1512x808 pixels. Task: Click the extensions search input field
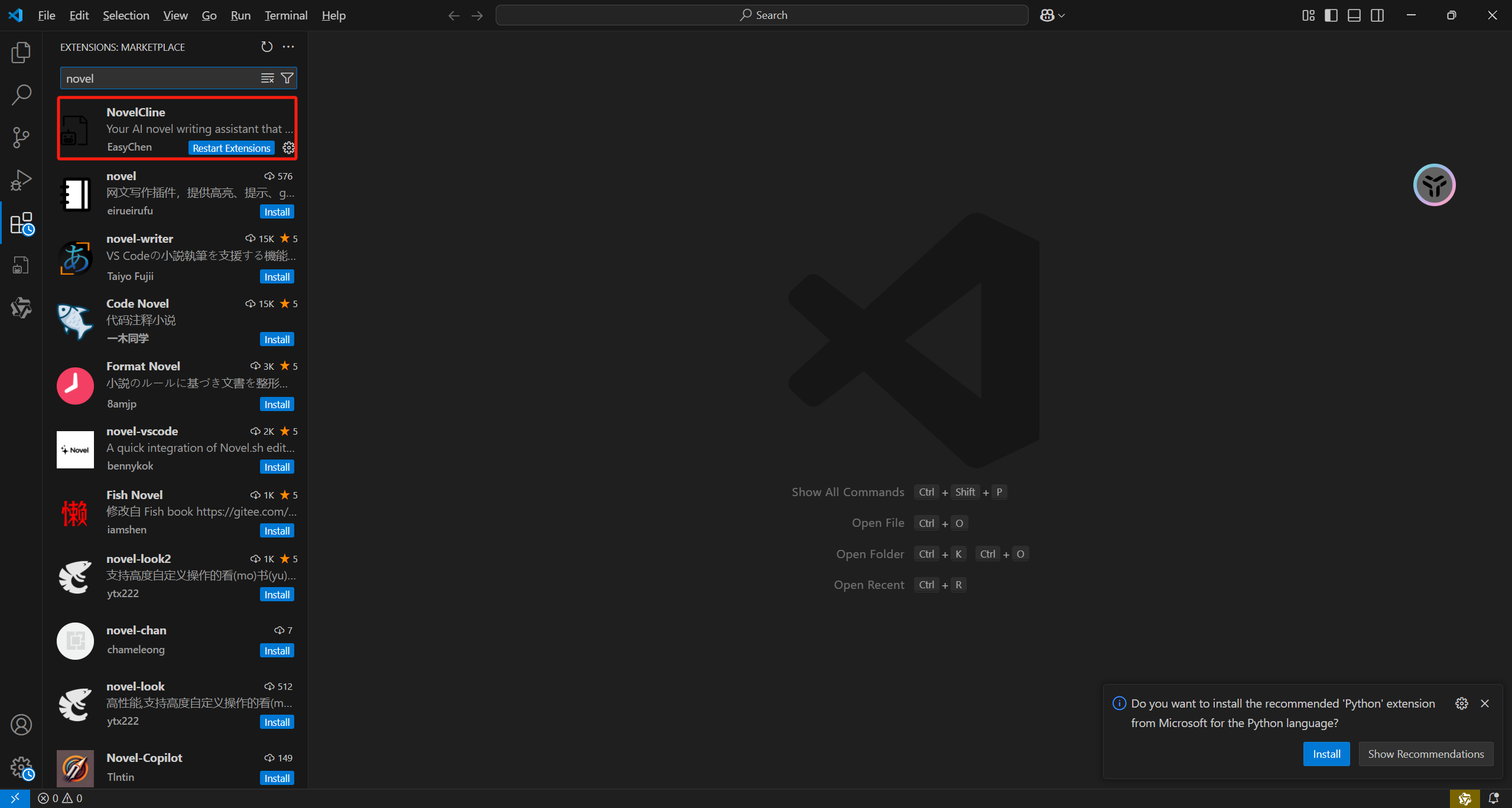(160, 79)
